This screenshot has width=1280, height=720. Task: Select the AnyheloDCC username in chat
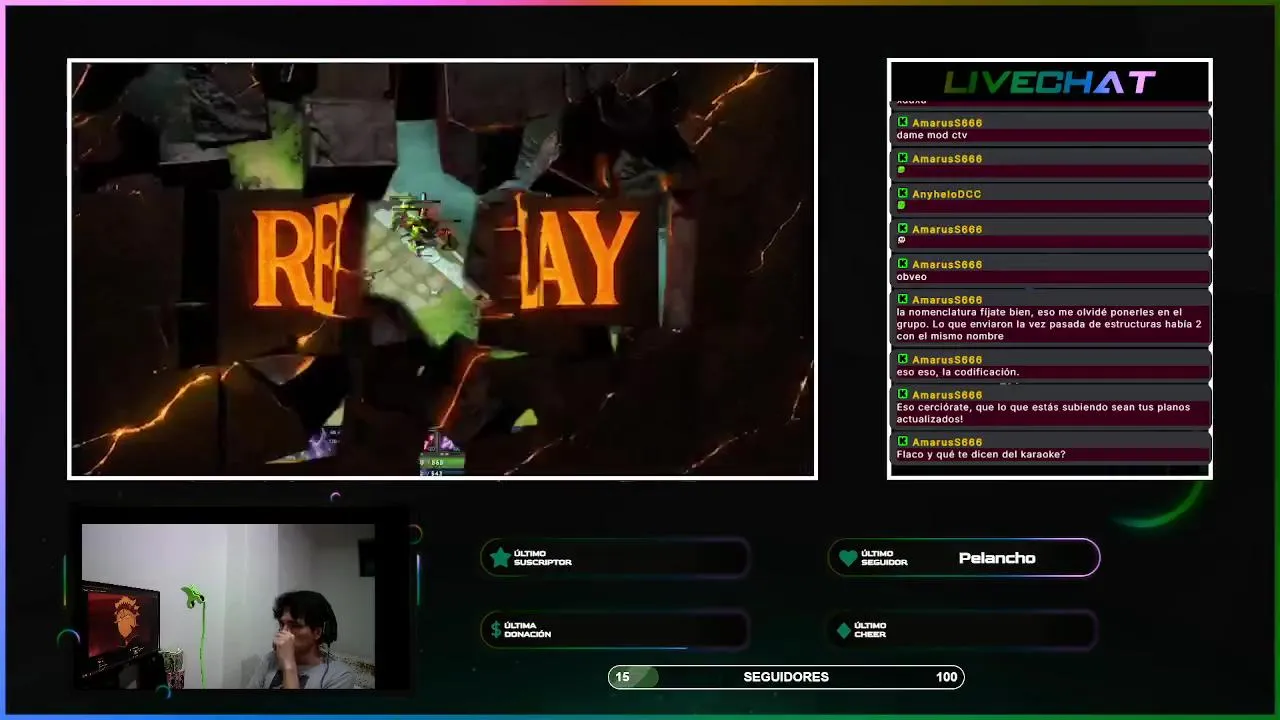pos(946,194)
